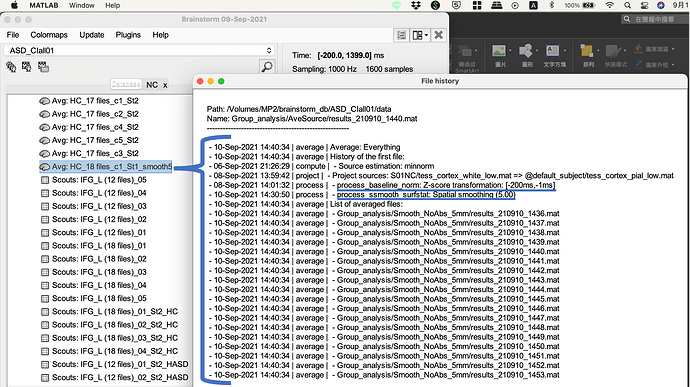This screenshot has height=387, width=690.
Task: Select the NC search tab
Action: (152, 85)
